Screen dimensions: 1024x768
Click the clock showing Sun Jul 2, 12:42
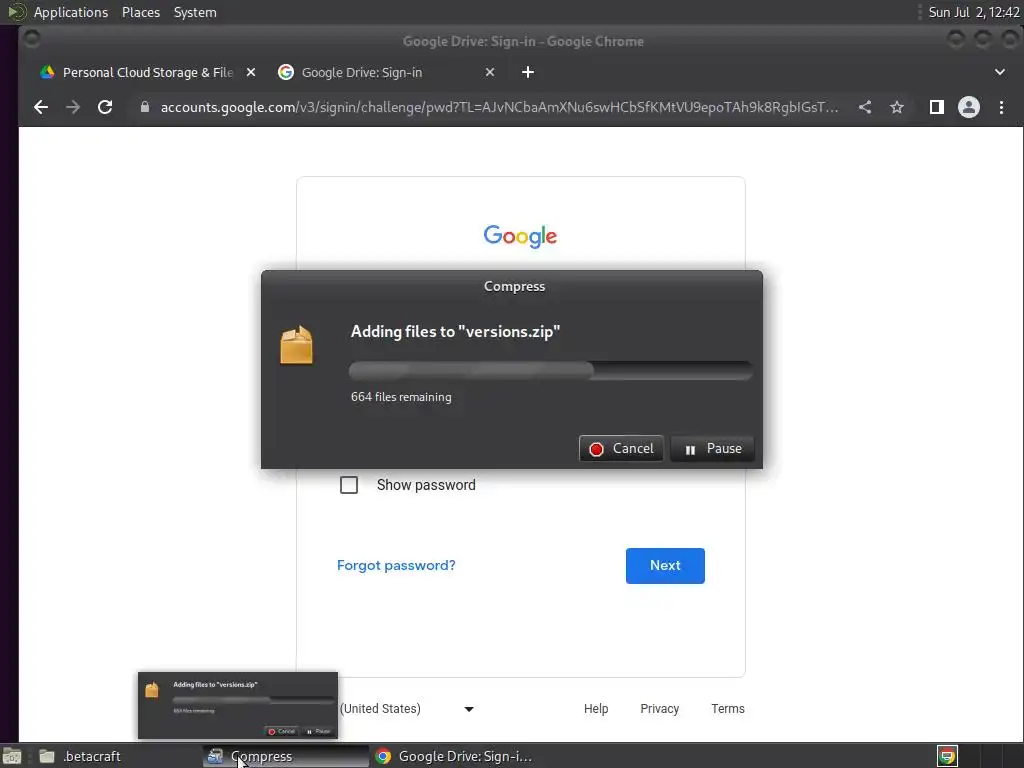coord(974,12)
